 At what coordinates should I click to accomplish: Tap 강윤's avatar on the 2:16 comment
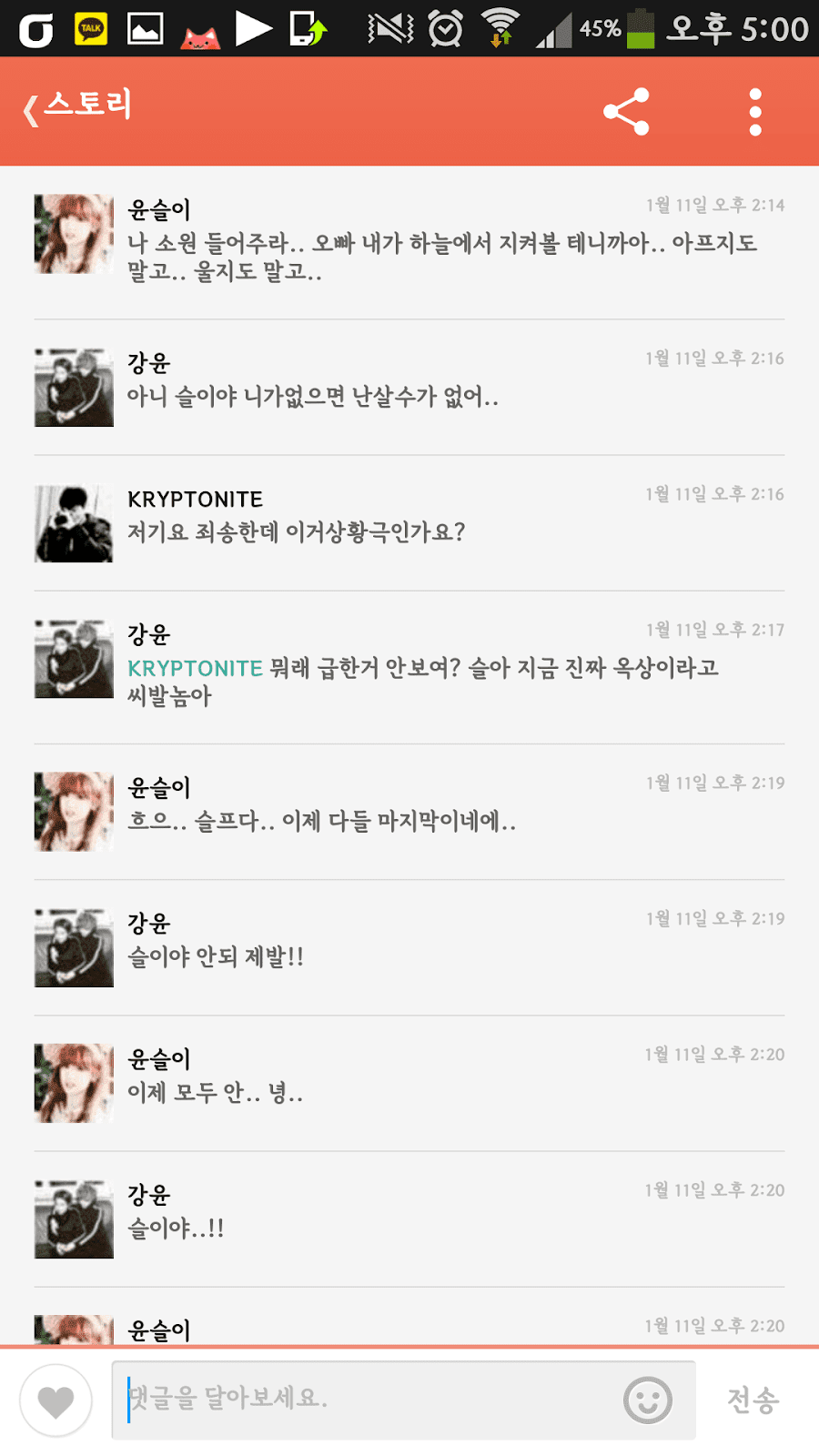pyautogui.click(x=74, y=388)
